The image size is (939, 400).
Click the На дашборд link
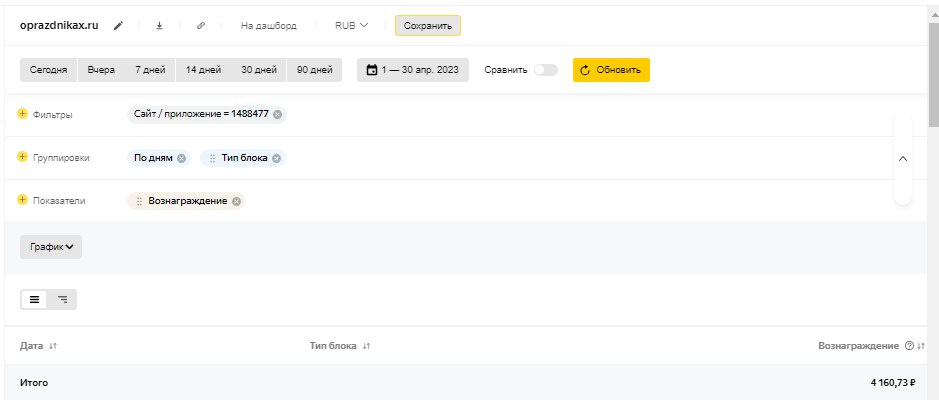(x=268, y=26)
